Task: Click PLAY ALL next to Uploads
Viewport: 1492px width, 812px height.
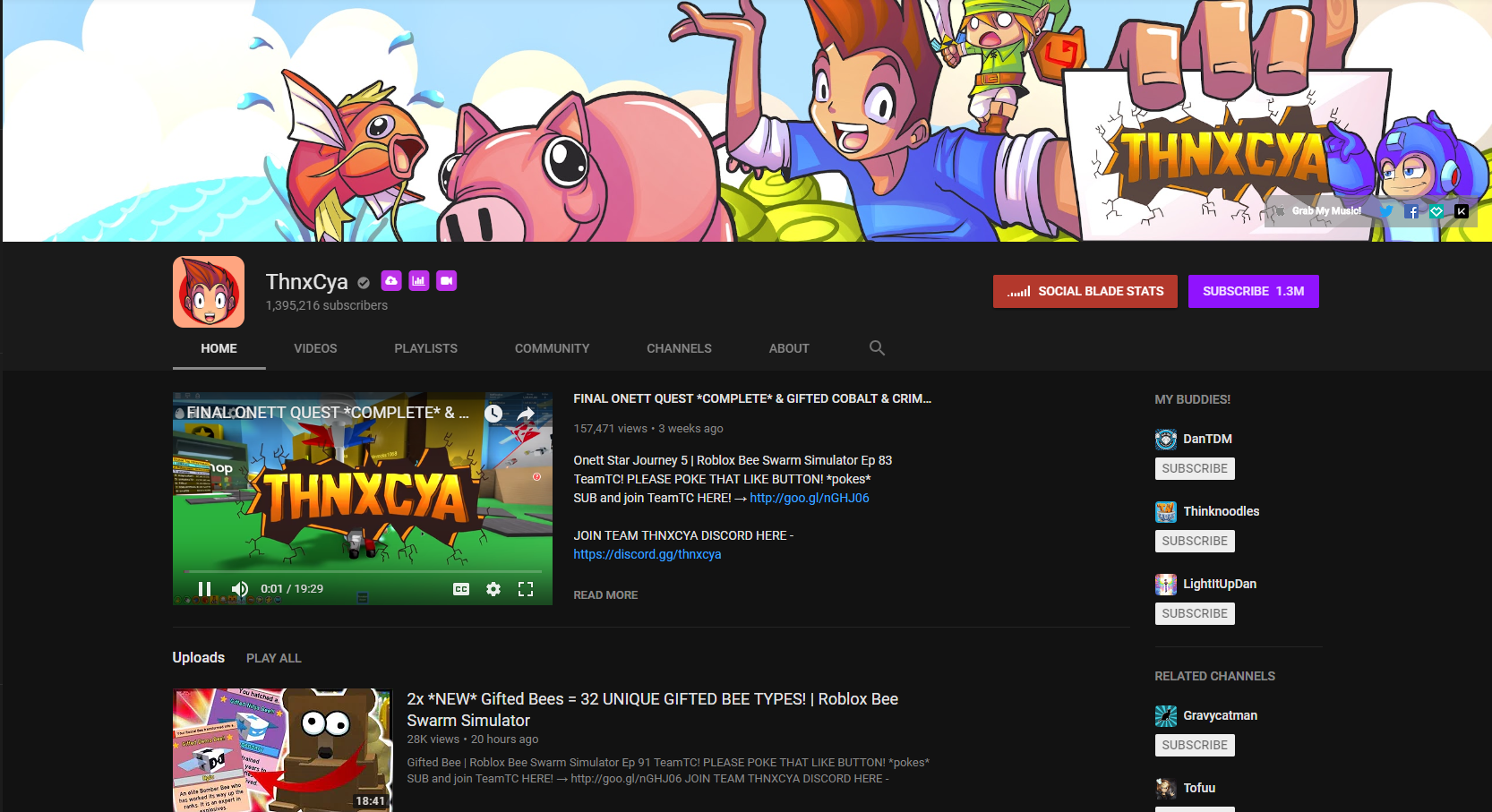Action: click(x=274, y=658)
